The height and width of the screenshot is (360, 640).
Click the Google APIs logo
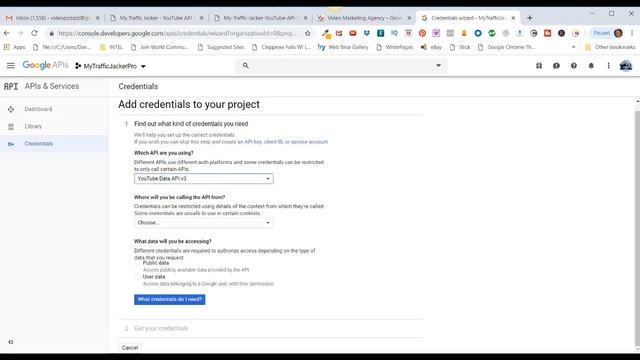tap(45, 65)
